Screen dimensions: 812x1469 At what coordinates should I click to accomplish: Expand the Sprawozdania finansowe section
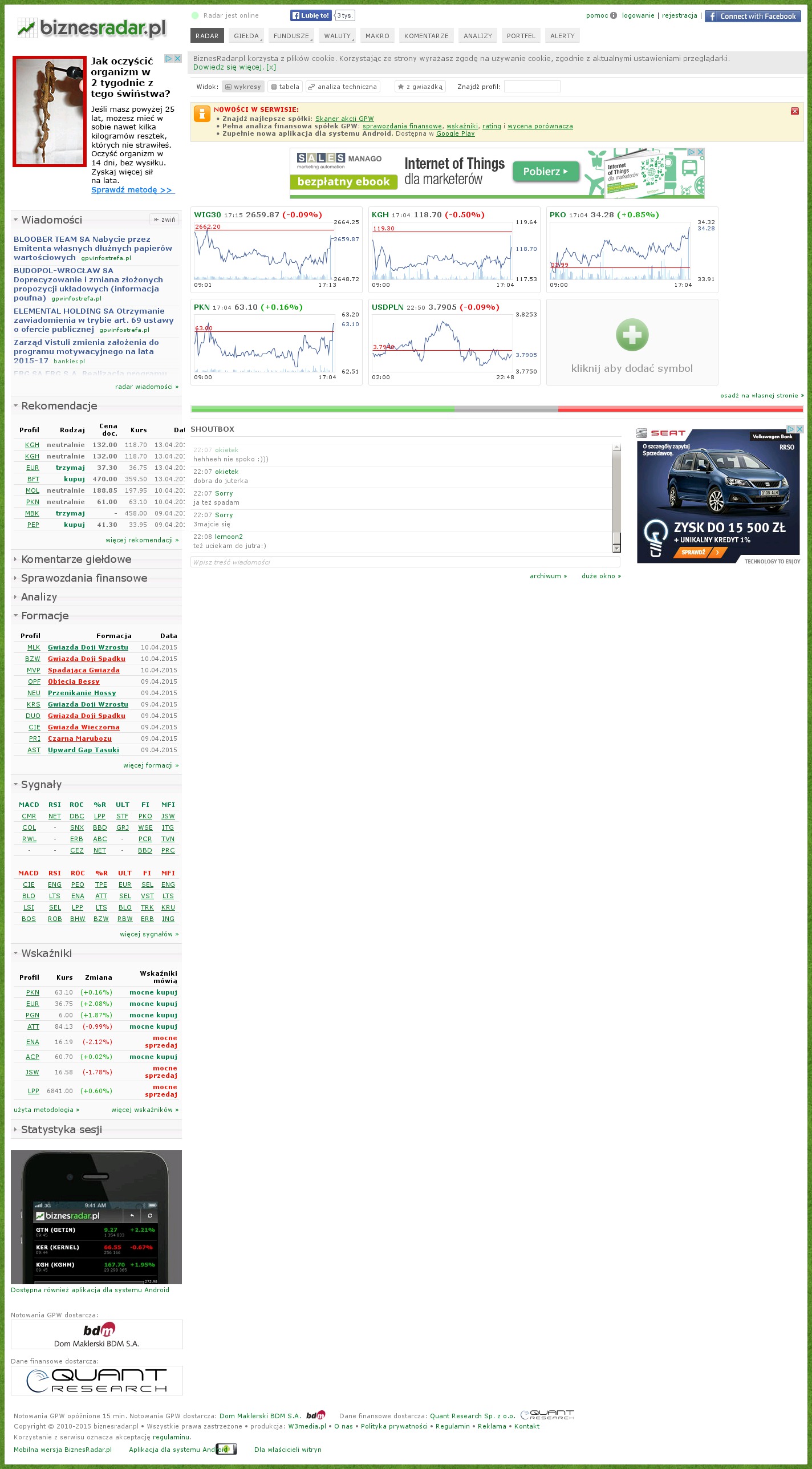pos(84,578)
